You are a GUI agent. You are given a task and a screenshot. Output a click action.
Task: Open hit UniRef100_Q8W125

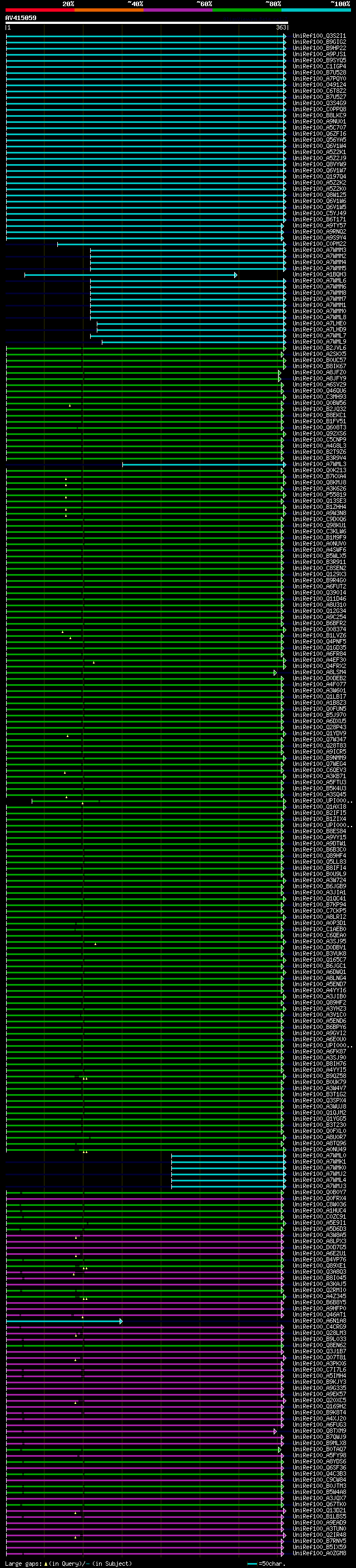pyautogui.click(x=319, y=195)
